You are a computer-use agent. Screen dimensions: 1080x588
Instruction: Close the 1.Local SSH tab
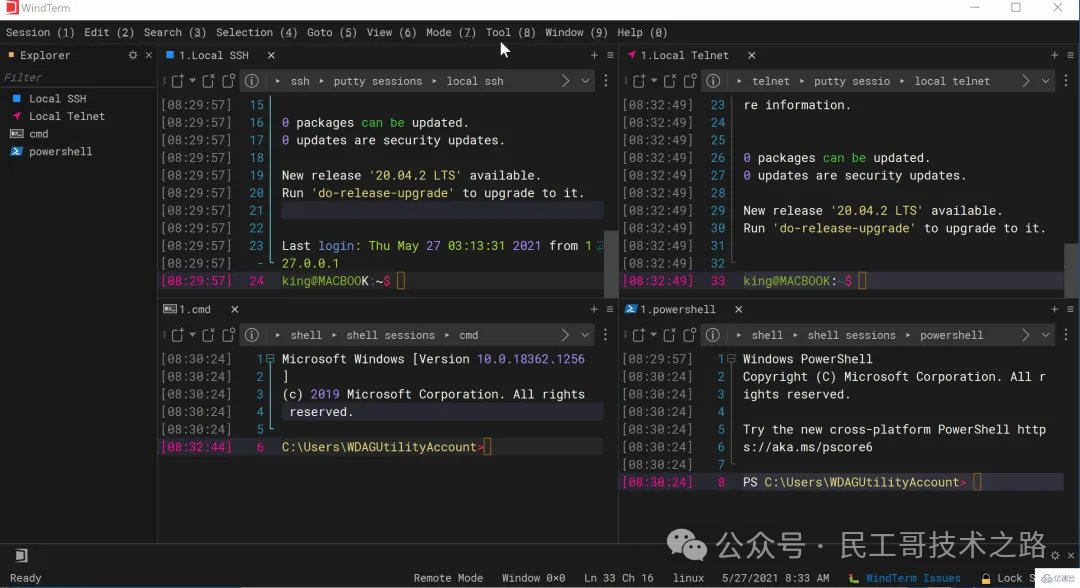click(271, 55)
